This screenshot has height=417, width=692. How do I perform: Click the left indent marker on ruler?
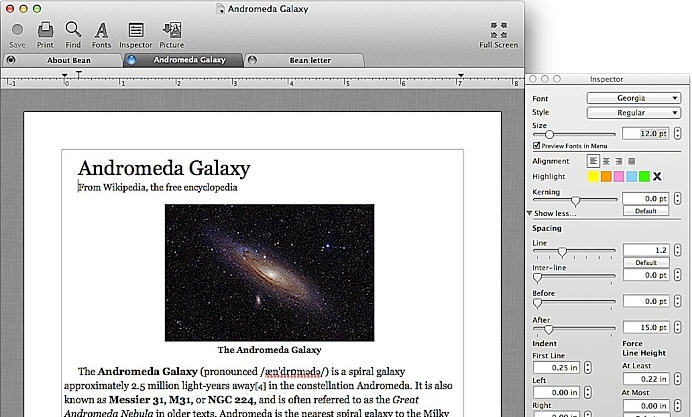(65, 75)
